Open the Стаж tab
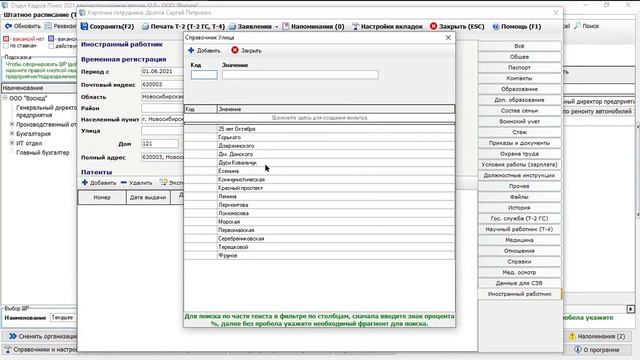 pos(519,132)
